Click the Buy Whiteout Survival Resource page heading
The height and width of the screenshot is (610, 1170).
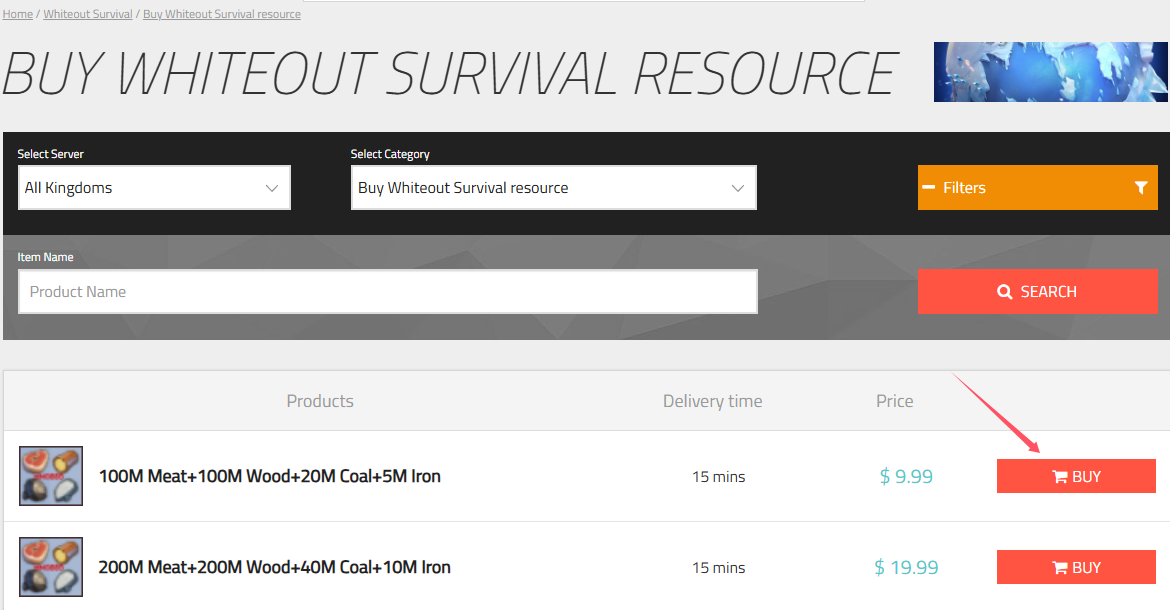(x=449, y=74)
